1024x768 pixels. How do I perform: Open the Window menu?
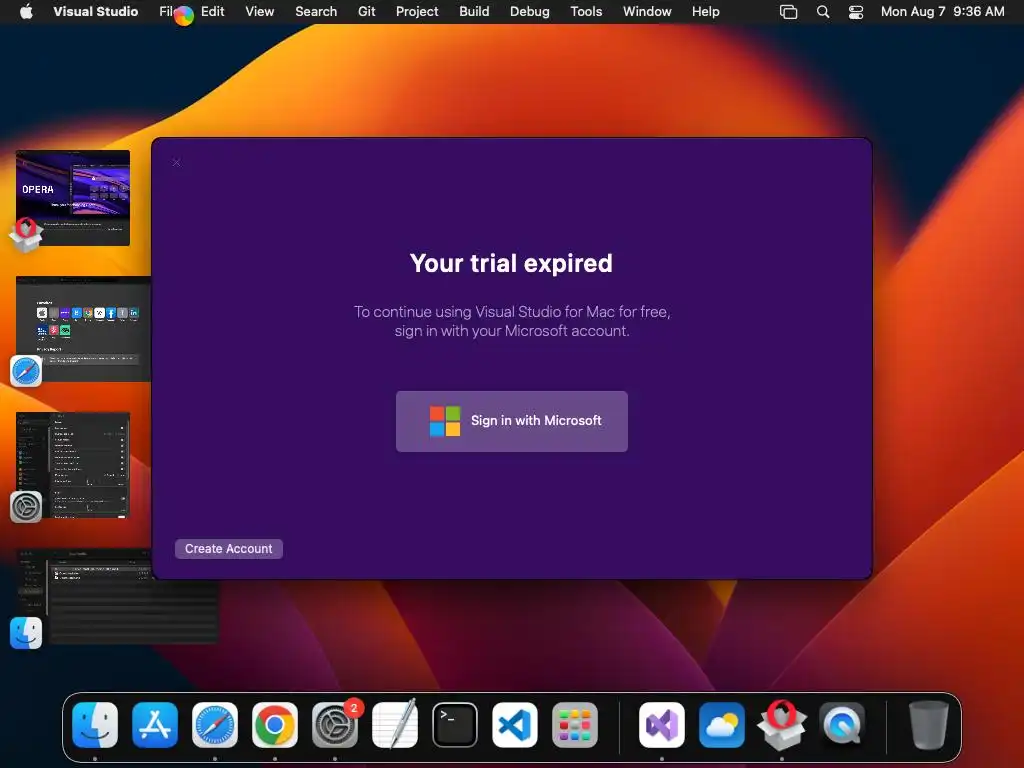click(647, 11)
